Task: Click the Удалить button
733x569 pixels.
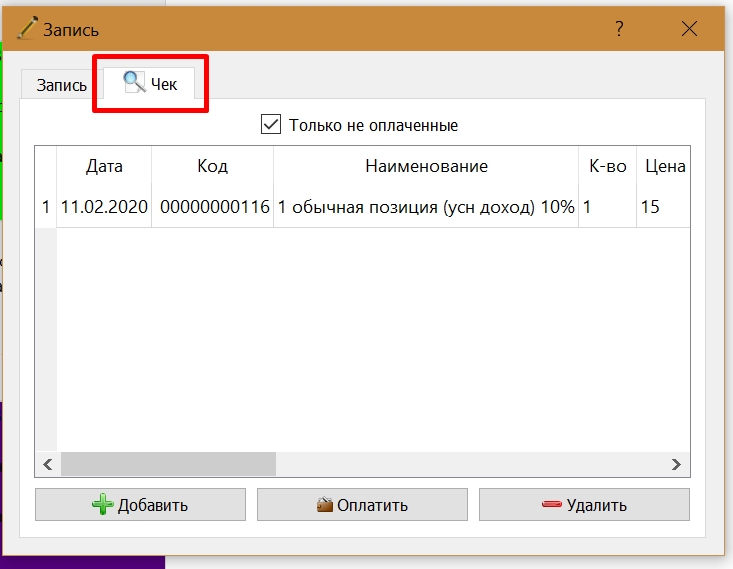Action: click(584, 504)
